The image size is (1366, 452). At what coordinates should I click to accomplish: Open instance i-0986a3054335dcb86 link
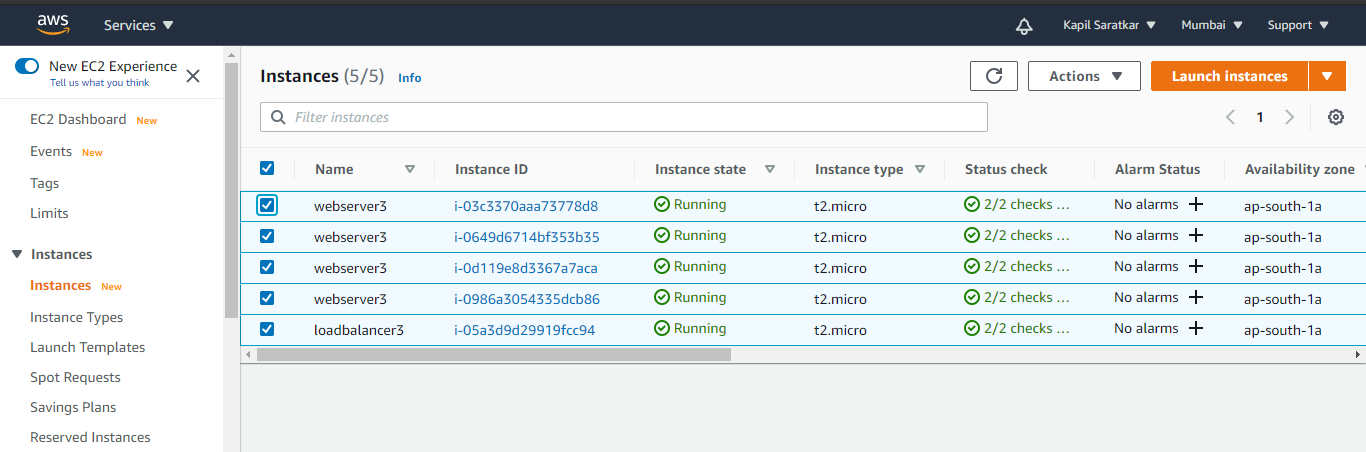(x=527, y=299)
